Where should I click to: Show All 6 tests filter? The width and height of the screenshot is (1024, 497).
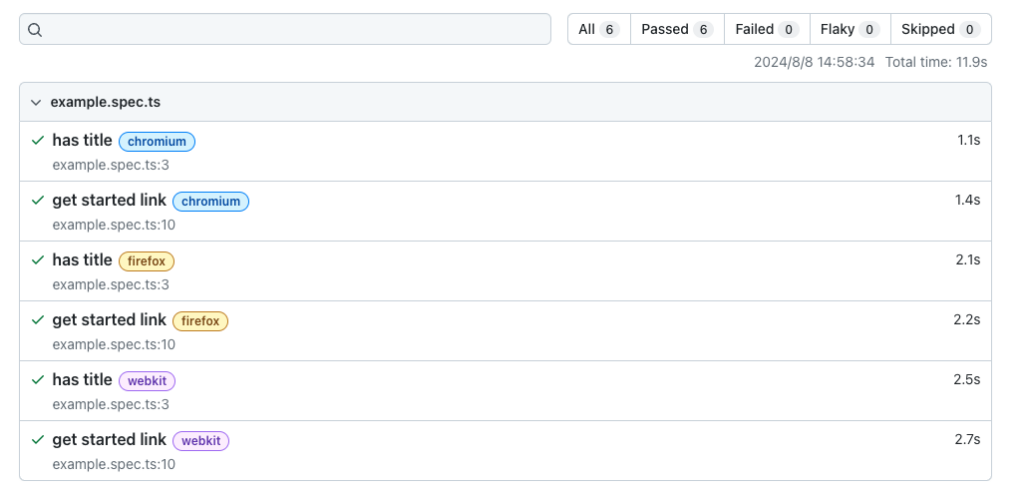pos(599,29)
